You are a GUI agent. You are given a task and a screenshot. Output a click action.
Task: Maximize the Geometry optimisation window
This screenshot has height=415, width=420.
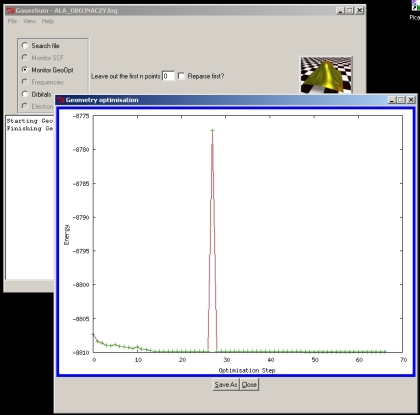(401, 100)
